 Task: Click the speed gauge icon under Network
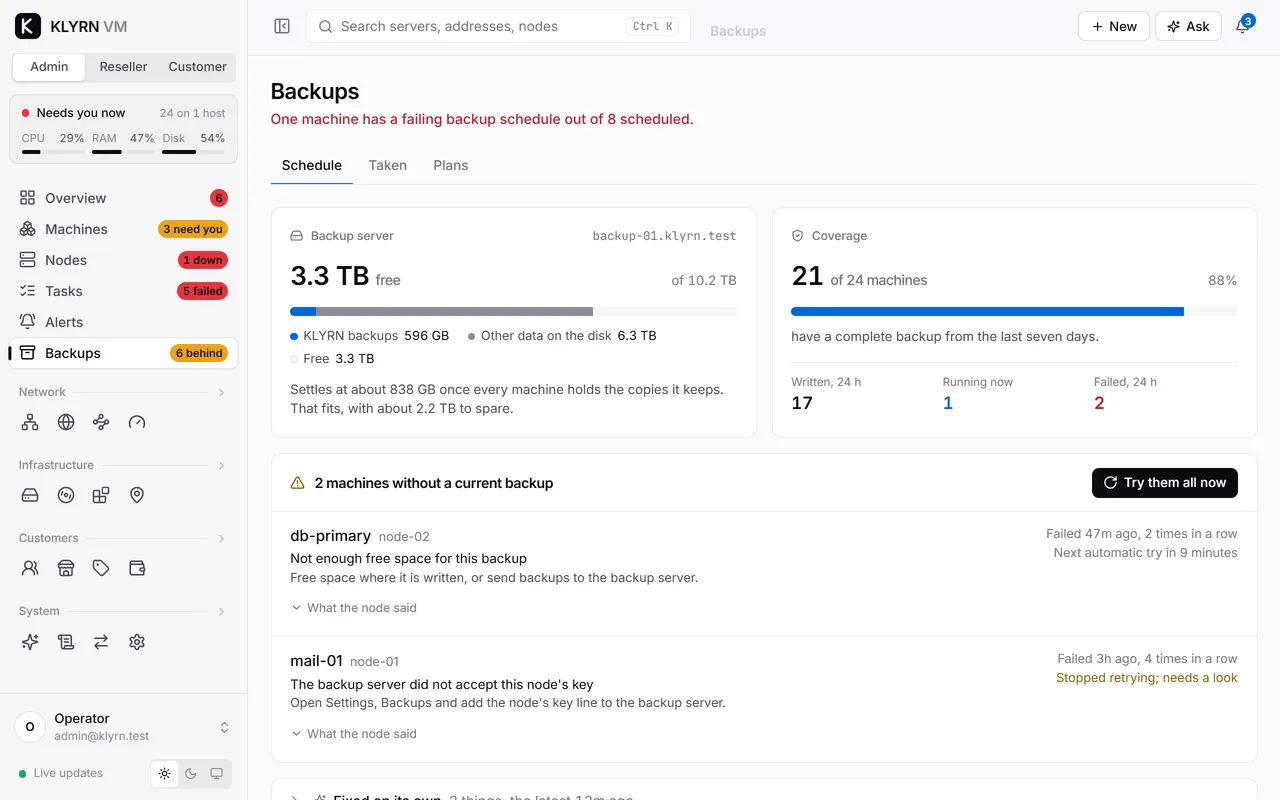tap(137, 422)
